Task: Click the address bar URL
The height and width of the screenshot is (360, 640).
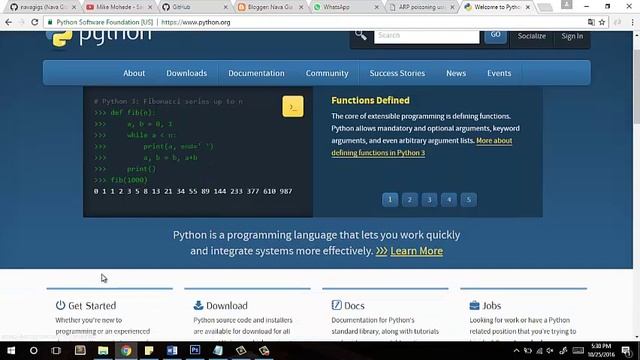Action: coord(196,22)
